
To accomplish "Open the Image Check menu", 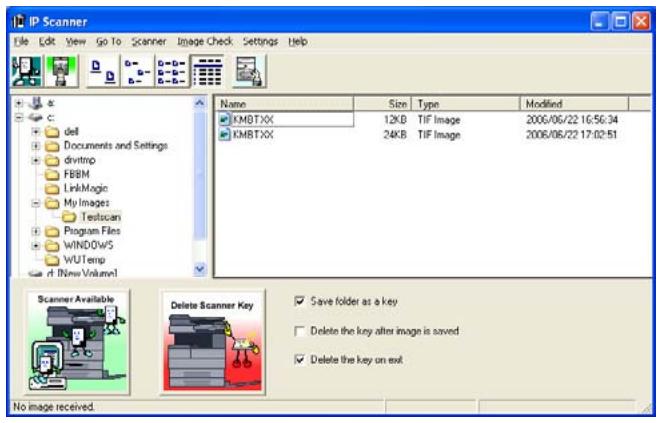I will pyautogui.click(x=204, y=41).
